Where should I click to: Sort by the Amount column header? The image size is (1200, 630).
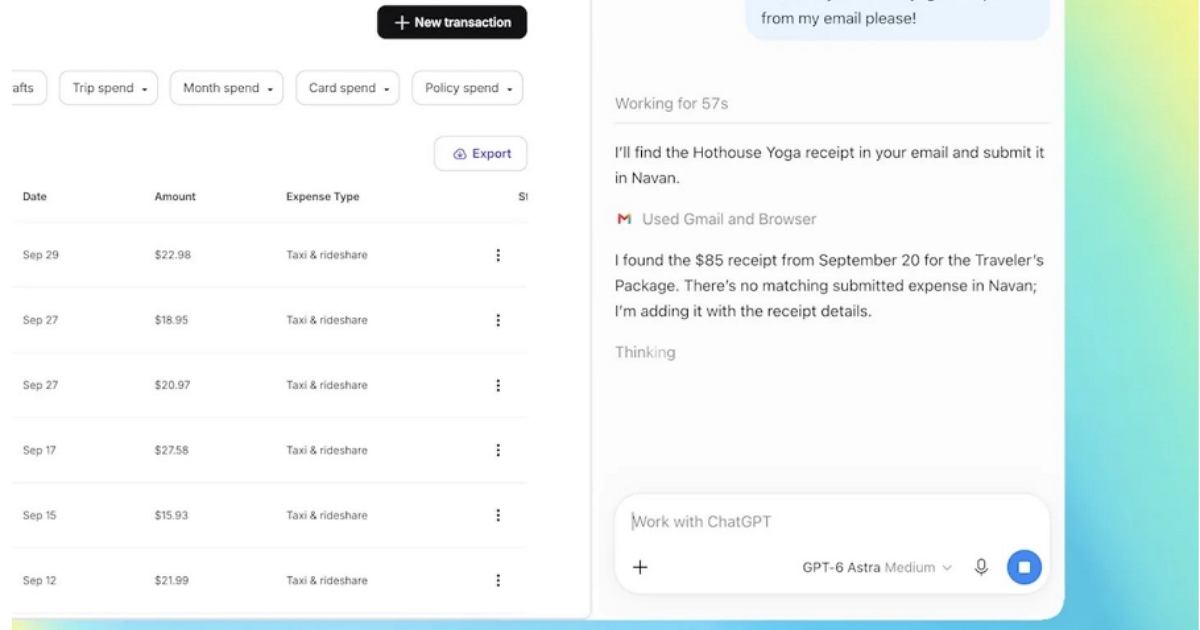175,197
